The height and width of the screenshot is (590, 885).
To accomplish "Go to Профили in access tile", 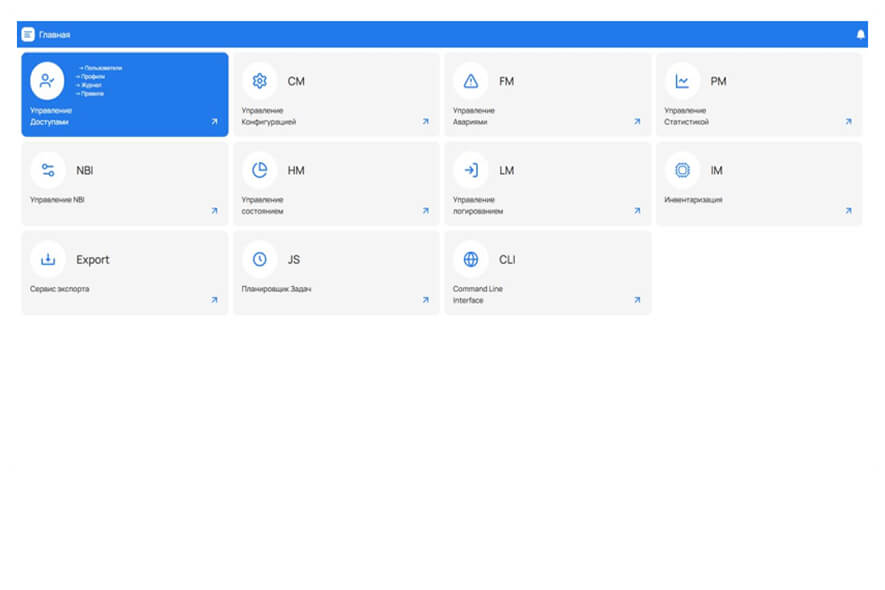I will click(x=92, y=76).
